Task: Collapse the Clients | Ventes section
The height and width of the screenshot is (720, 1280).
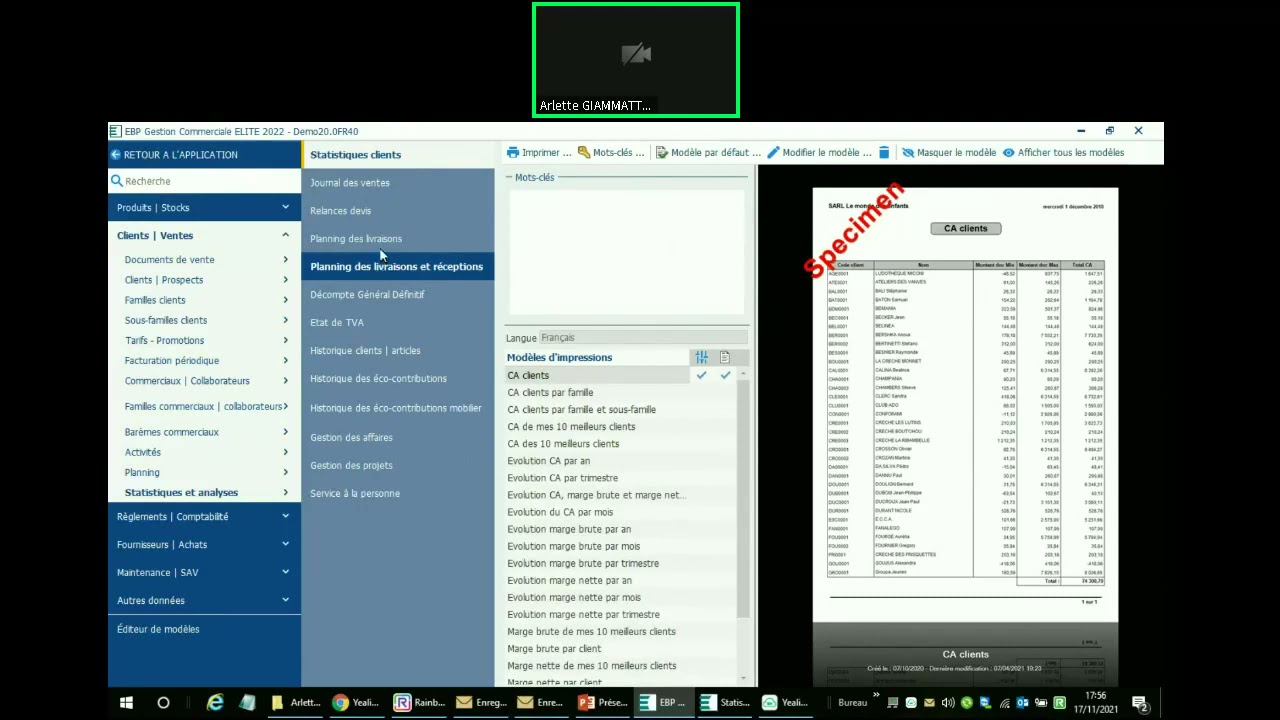Action: (x=285, y=236)
